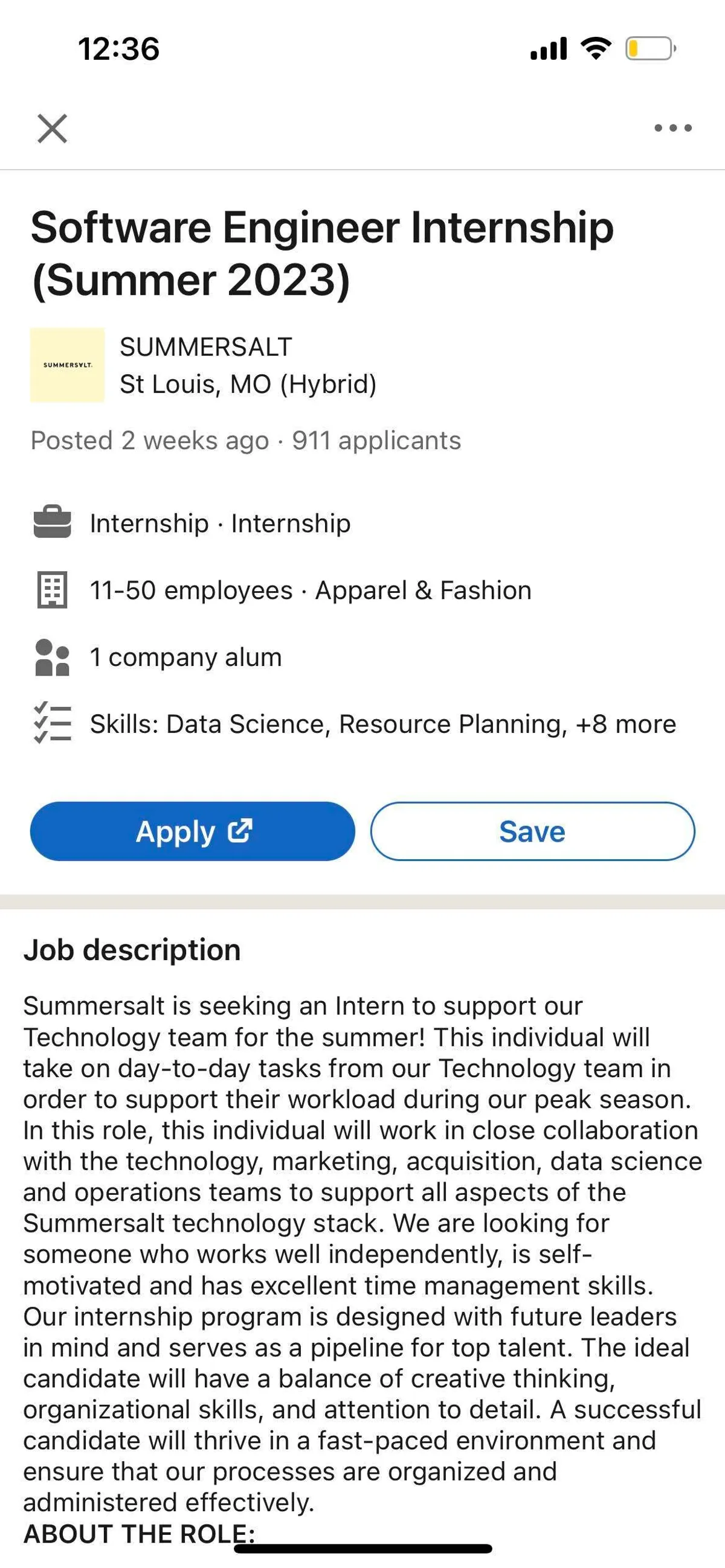Screen dimensions: 725x1568
Task: Tap the people company alum icon
Action: tap(53, 657)
